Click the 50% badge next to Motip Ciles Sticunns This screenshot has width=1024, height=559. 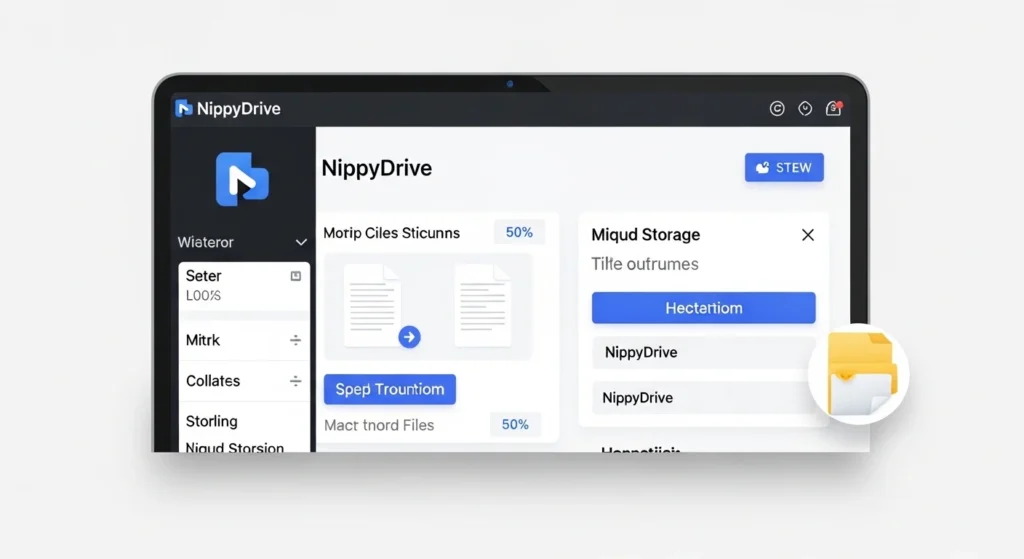(519, 232)
